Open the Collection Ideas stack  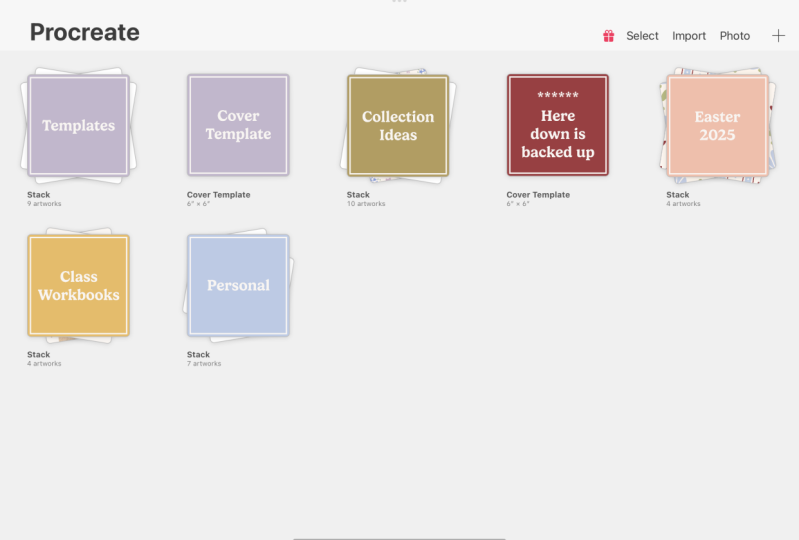coord(398,125)
